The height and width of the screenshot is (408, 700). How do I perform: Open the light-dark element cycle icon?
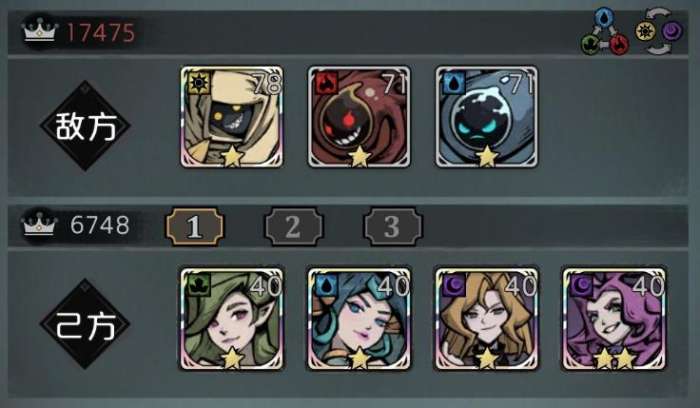[x=659, y=31]
